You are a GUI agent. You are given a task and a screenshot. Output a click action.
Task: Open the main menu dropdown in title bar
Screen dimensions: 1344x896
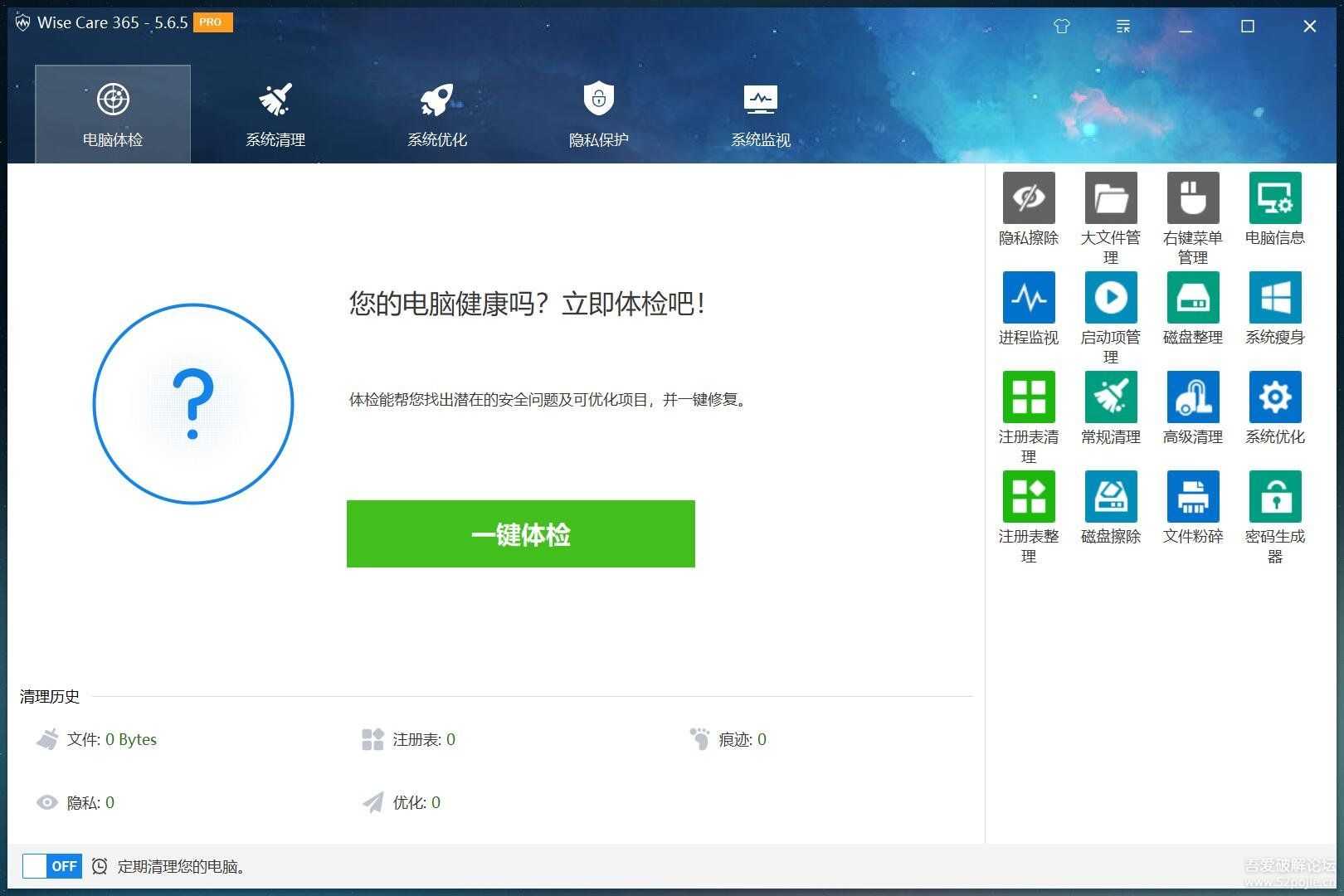[1123, 27]
